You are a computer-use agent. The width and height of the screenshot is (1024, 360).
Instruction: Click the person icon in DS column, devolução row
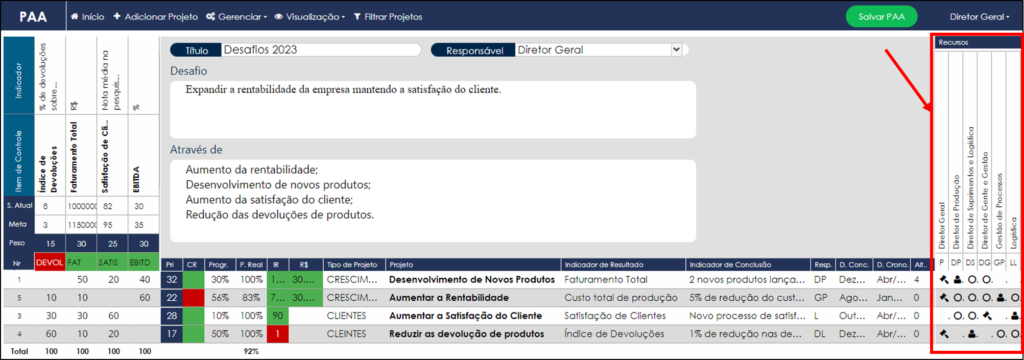point(972,334)
